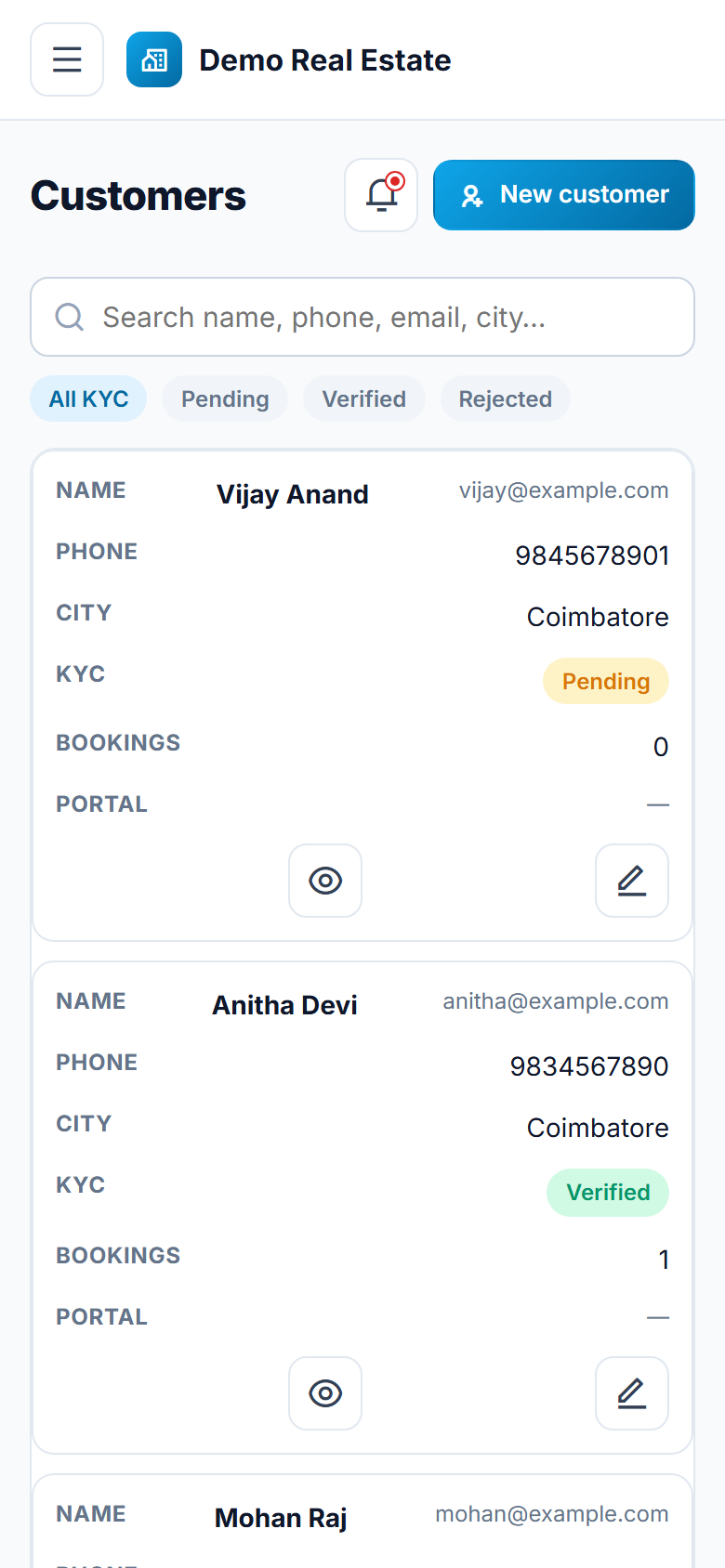Select the All KYC filter

tap(88, 399)
